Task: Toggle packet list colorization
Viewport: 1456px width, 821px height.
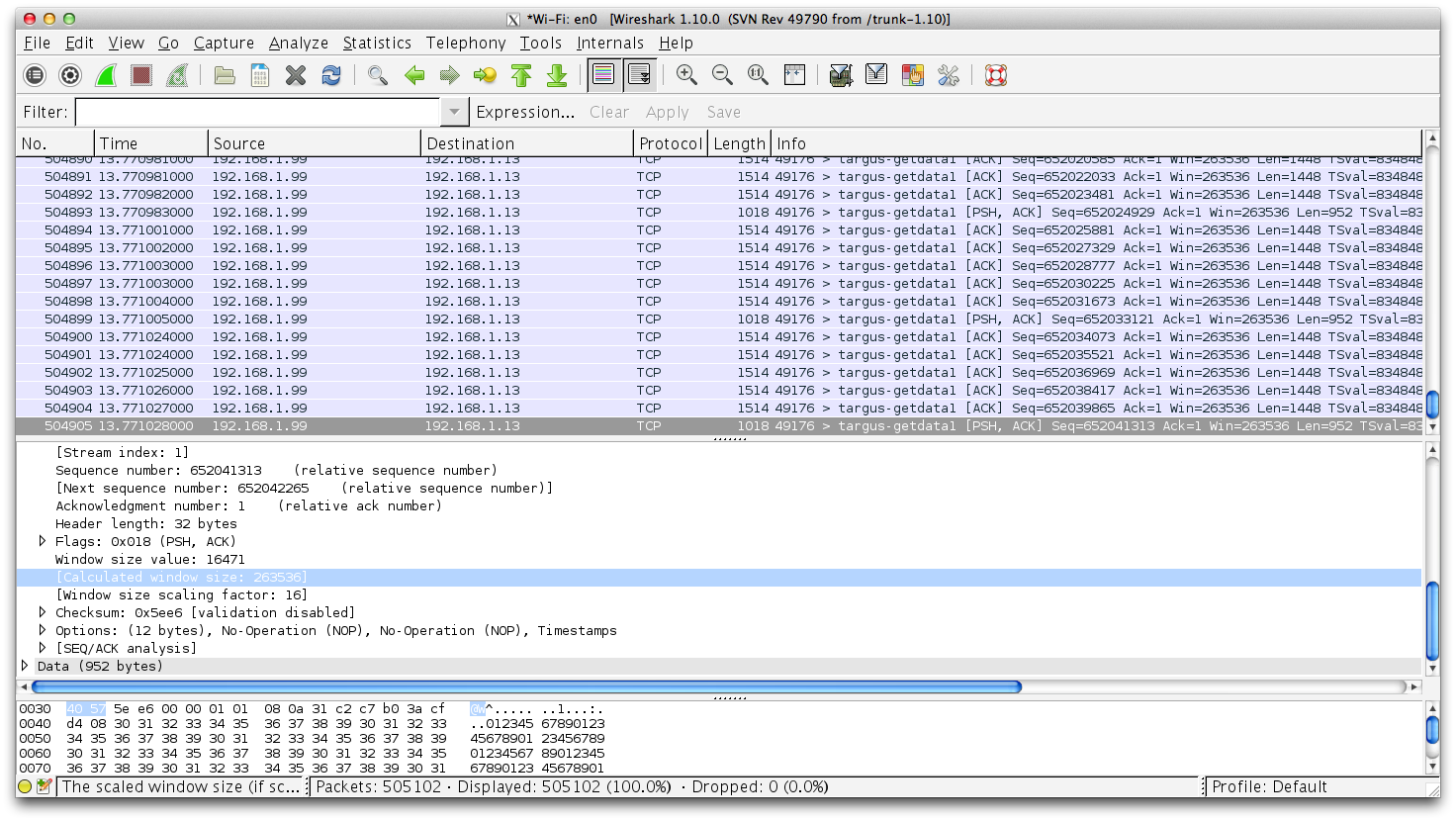Action: (603, 75)
